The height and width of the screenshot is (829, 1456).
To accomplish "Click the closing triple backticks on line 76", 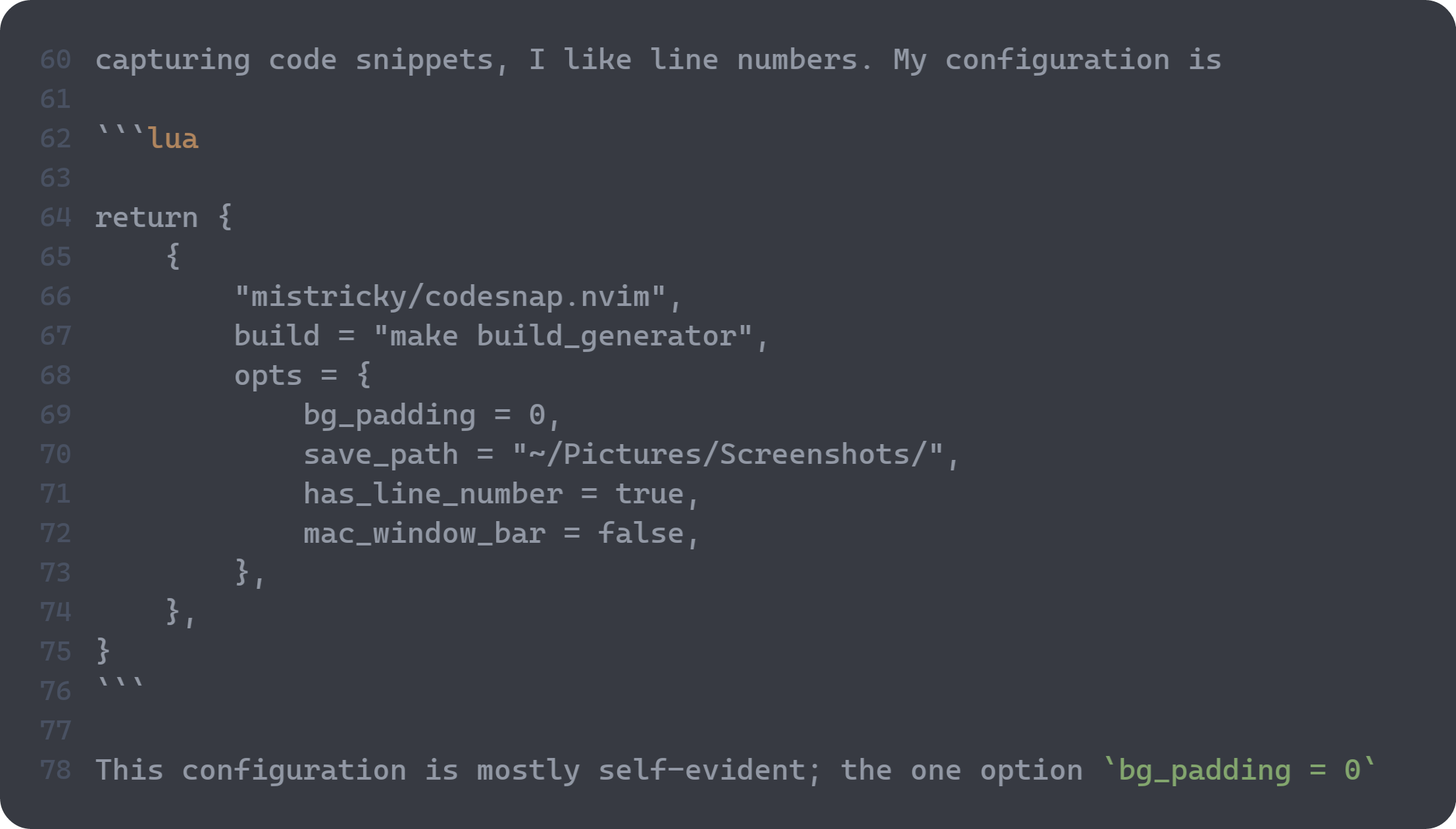I will (x=120, y=686).
